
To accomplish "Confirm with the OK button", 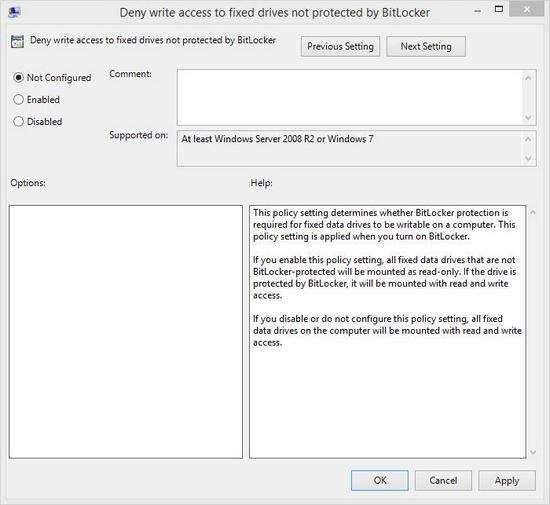I will coord(380,480).
